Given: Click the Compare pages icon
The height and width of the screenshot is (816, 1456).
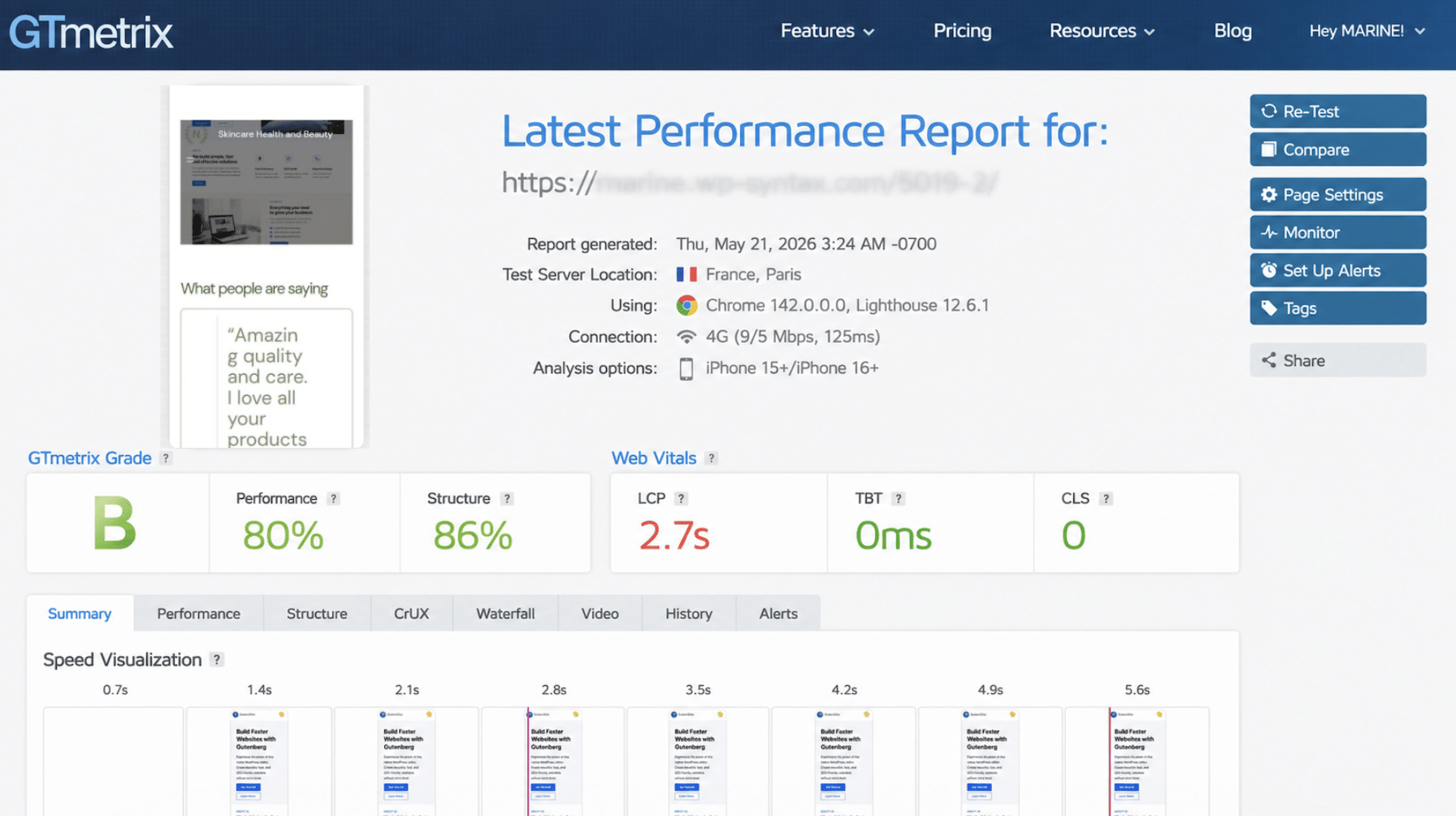Looking at the screenshot, I should (x=1268, y=150).
